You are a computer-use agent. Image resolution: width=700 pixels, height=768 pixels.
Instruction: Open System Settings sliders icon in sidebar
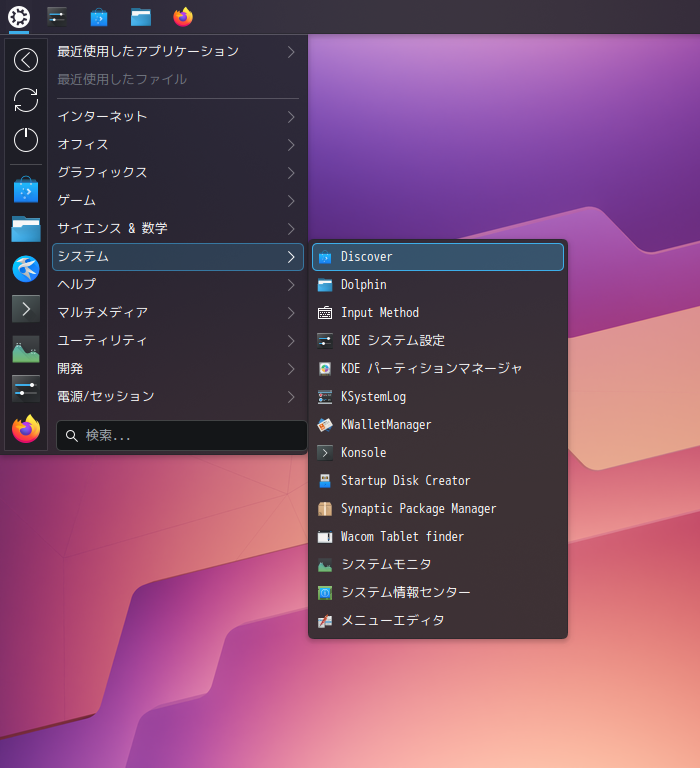(26, 388)
